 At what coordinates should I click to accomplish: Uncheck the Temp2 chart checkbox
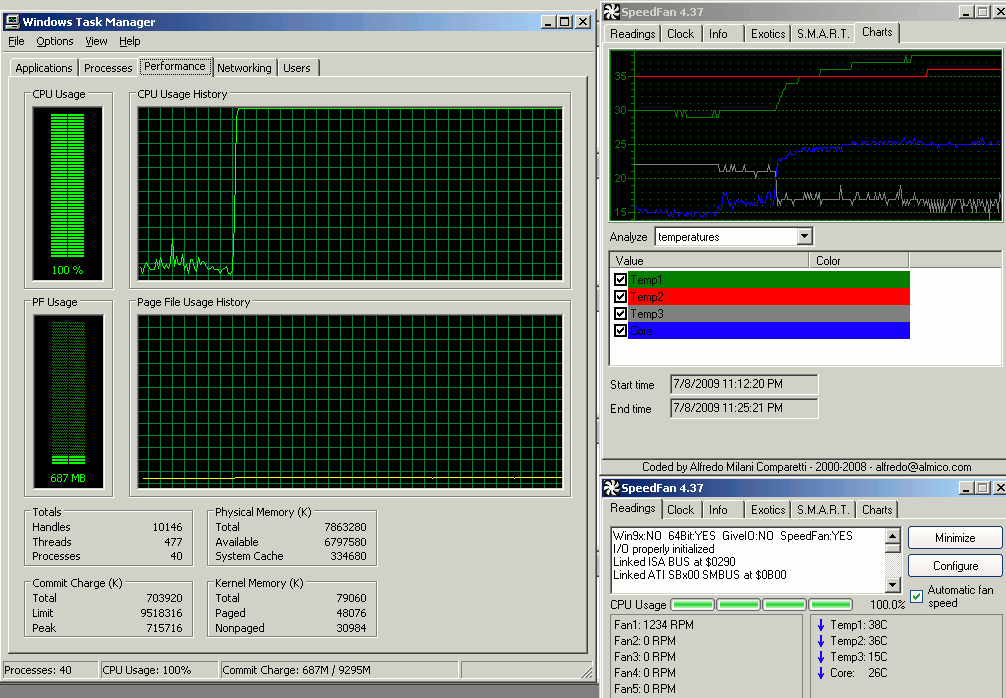pos(620,296)
